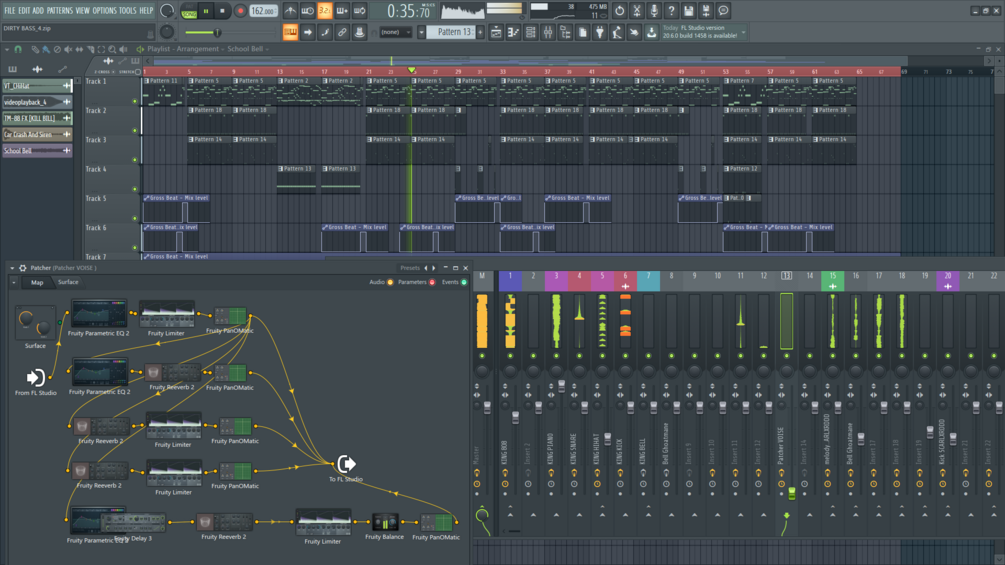Toggle Patcher Events connections visibility
The height and width of the screenshot is (565, 1005).
(x=464, y=282)
